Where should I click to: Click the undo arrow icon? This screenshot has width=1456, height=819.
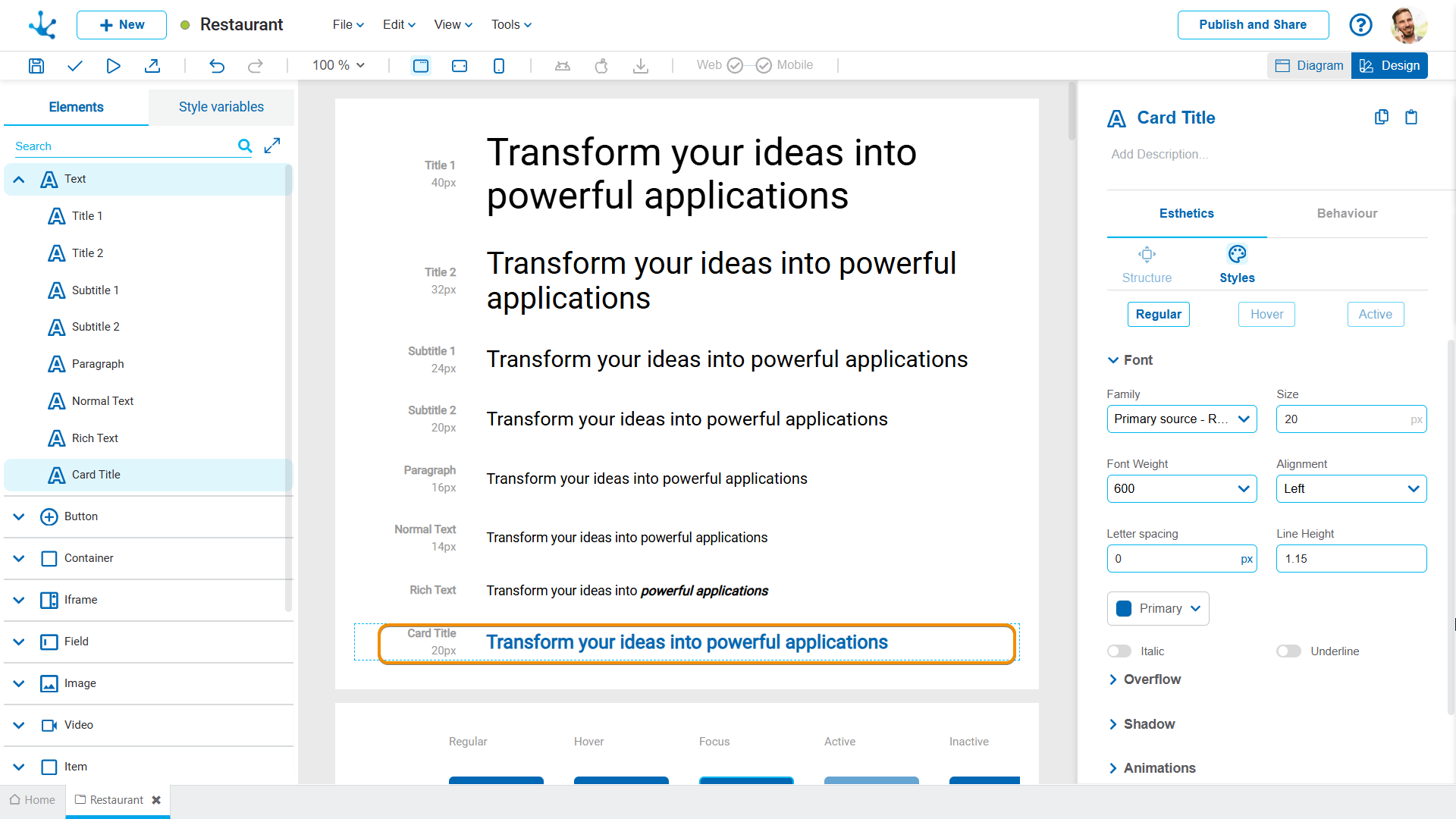pos(217,66)
